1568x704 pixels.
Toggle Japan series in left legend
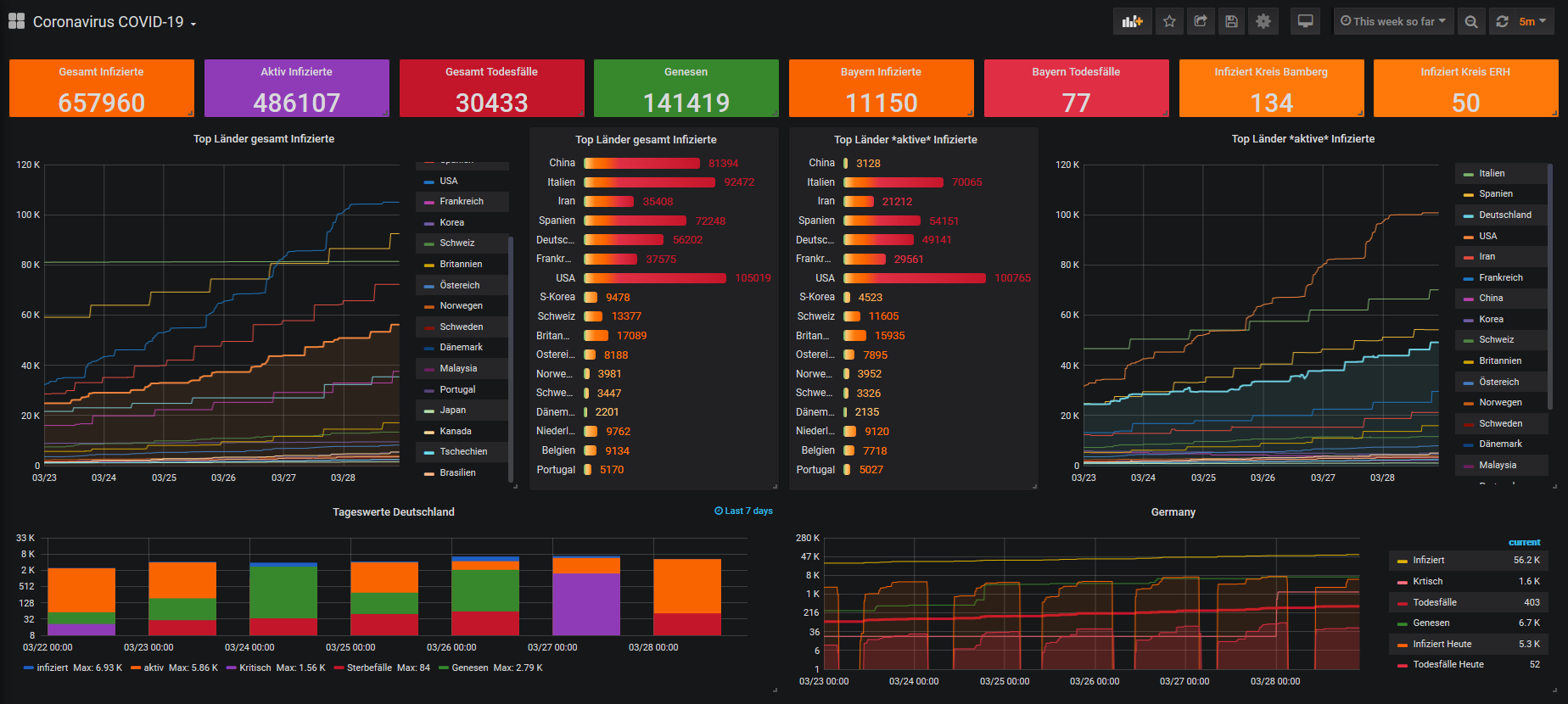point(452,410)
